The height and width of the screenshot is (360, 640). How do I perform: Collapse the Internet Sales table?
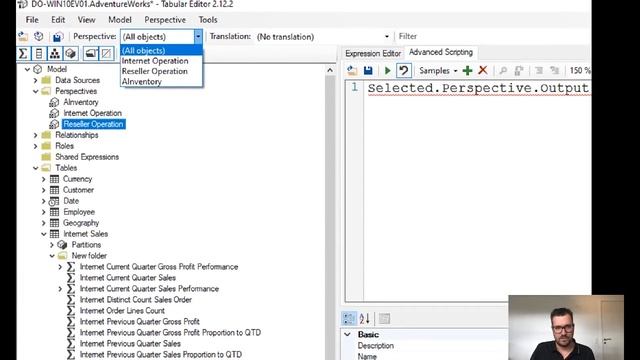point(44,234)
